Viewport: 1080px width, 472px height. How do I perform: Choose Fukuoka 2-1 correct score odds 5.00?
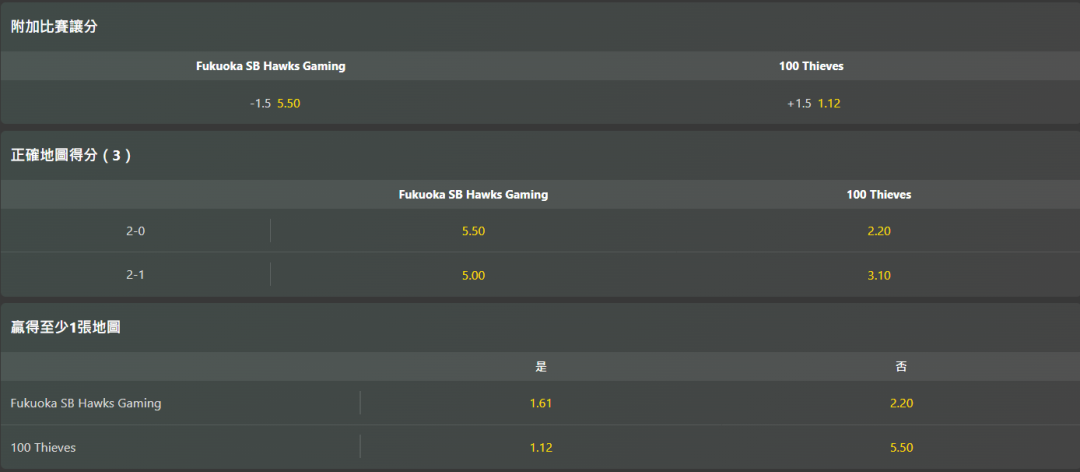473,275
